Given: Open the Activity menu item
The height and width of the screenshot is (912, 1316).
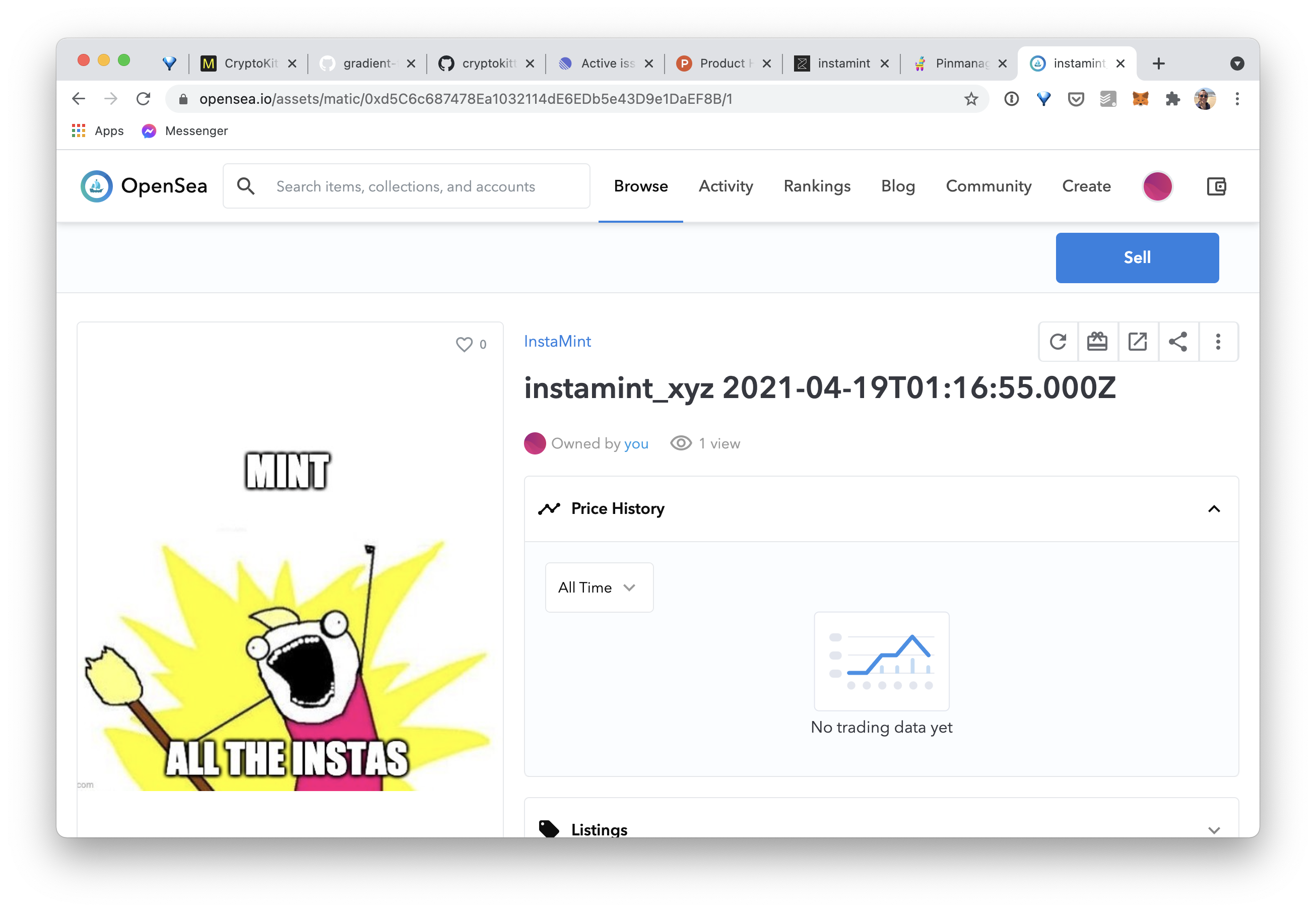Looking at the screenshot, I should [x=725, y=186].
